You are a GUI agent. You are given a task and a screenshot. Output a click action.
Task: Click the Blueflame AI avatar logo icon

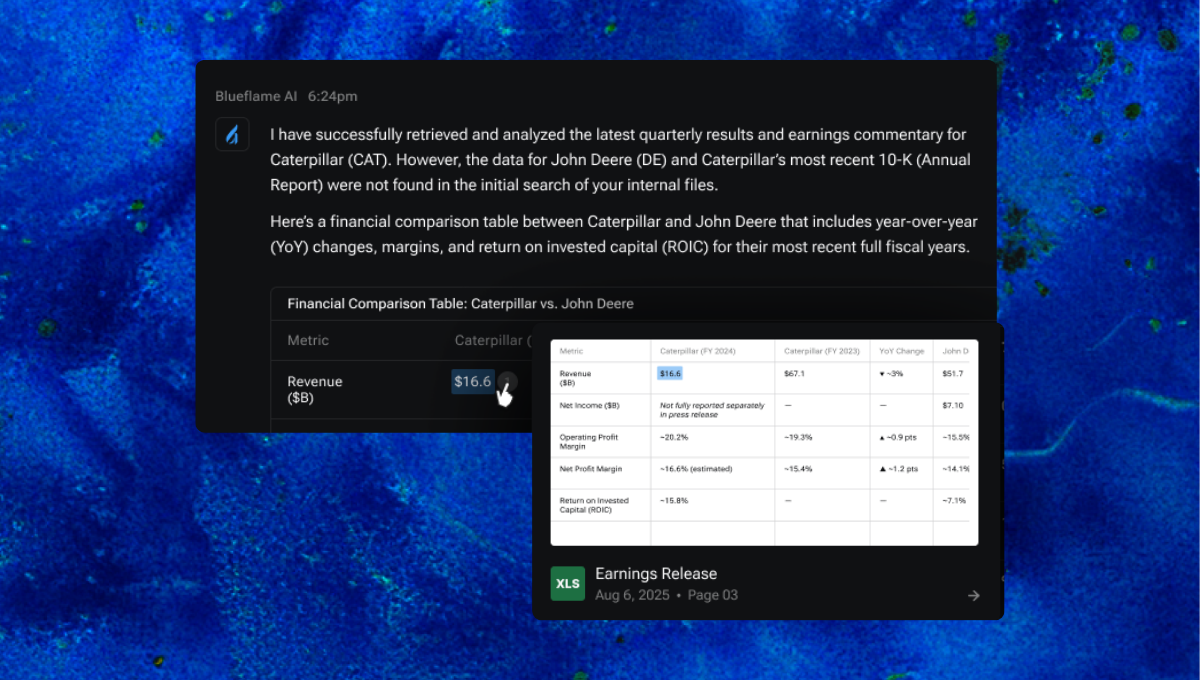click(232, 134)
